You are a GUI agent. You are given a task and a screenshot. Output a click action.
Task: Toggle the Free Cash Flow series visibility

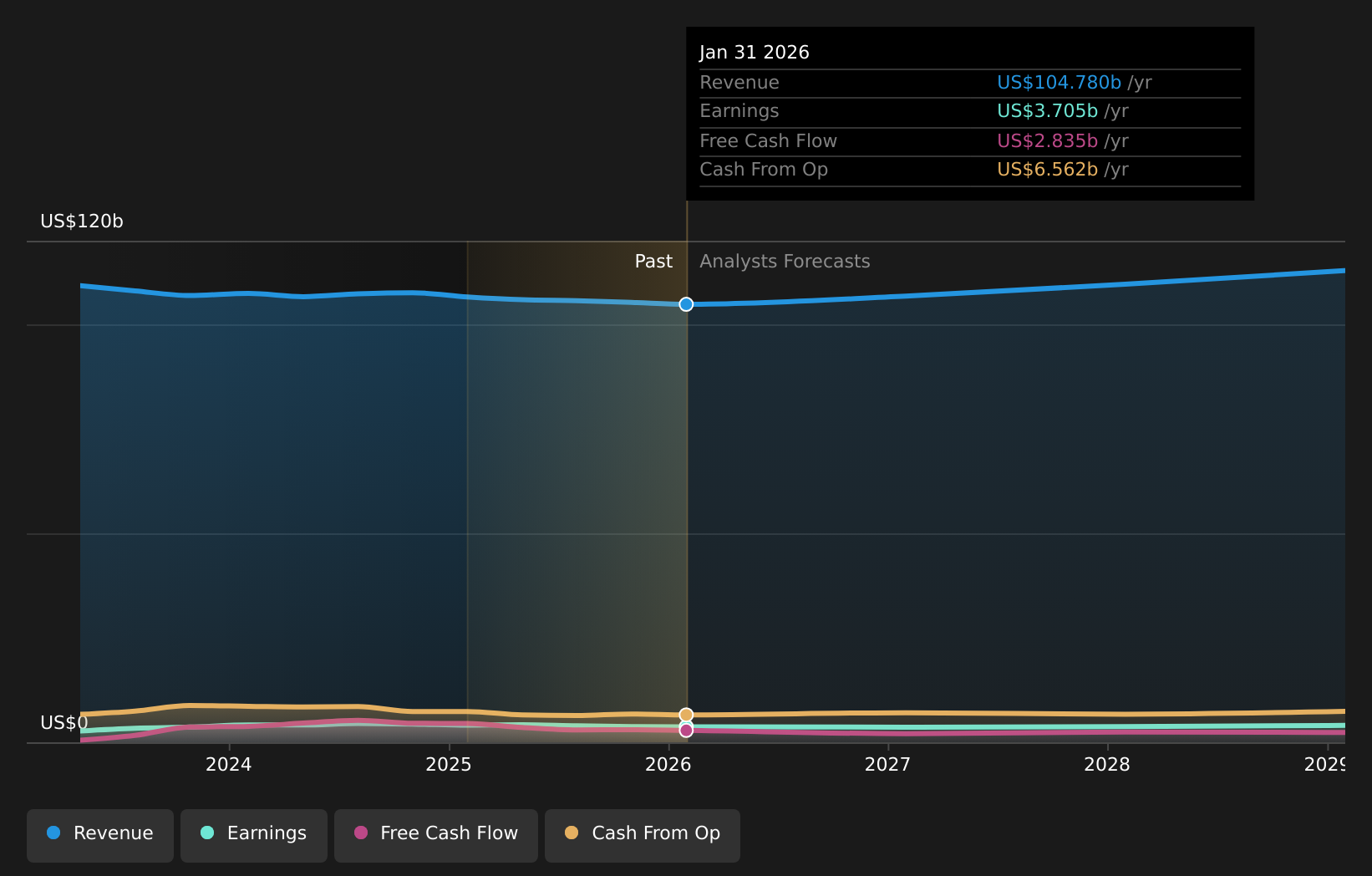pos(435,833)
